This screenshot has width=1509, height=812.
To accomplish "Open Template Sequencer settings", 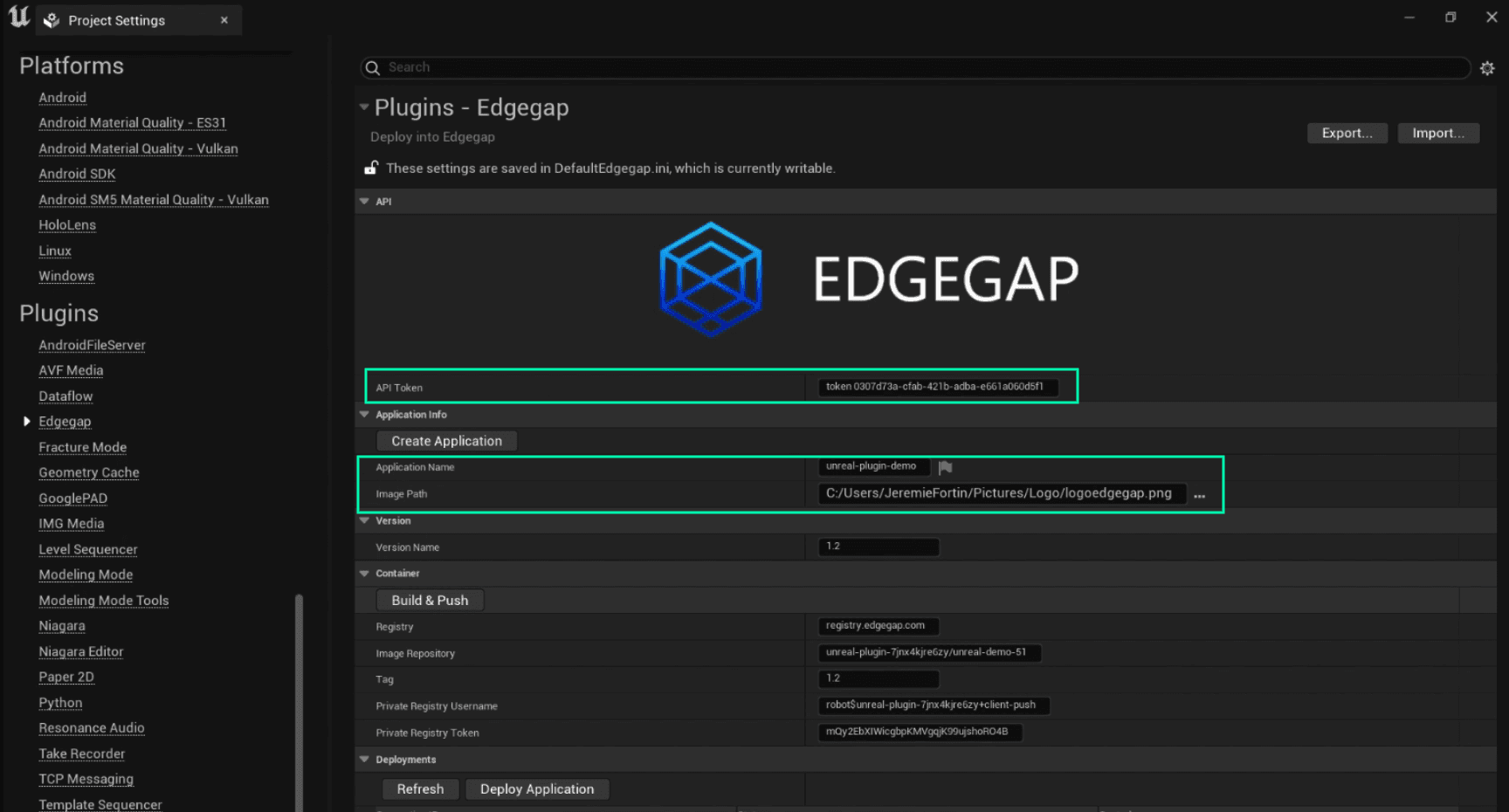I will 100,804.
